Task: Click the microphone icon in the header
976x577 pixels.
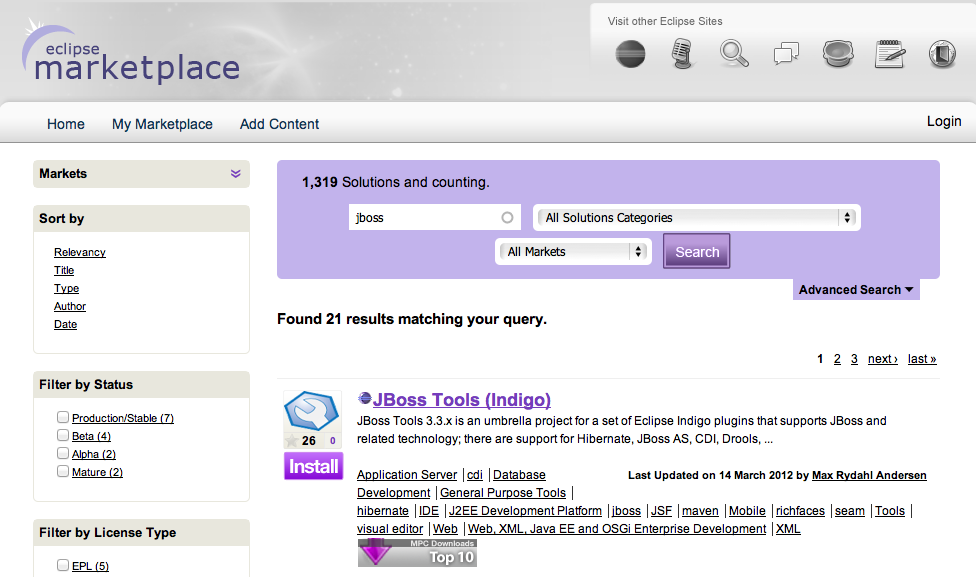Action: pyautogui.click(x=682, y=53)
